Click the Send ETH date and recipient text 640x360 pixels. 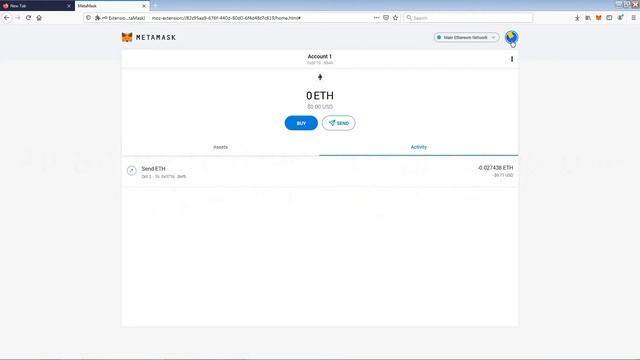click(x=164, y=176)
